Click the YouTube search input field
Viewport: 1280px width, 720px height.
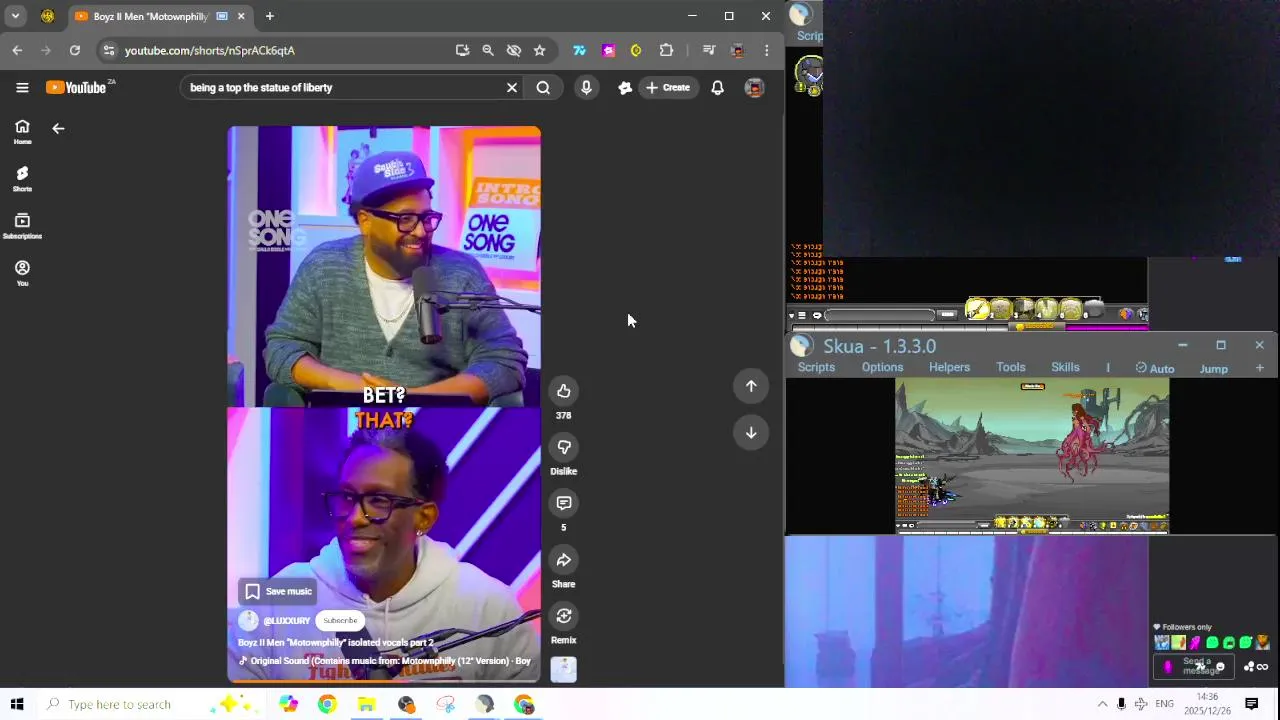tap(345, 87)
